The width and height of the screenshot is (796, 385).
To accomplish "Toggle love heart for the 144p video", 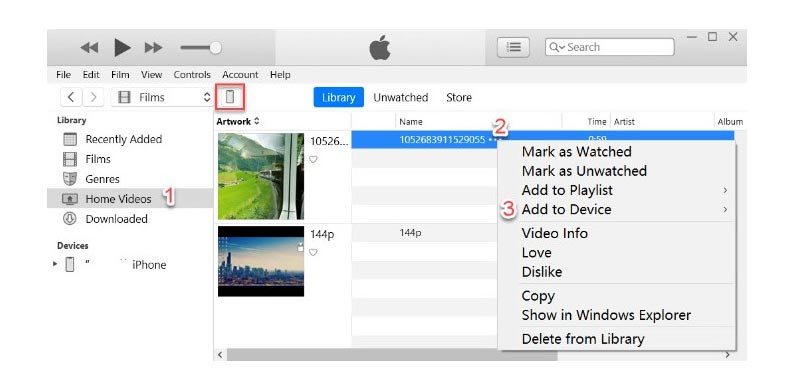I will pos(313,252).
